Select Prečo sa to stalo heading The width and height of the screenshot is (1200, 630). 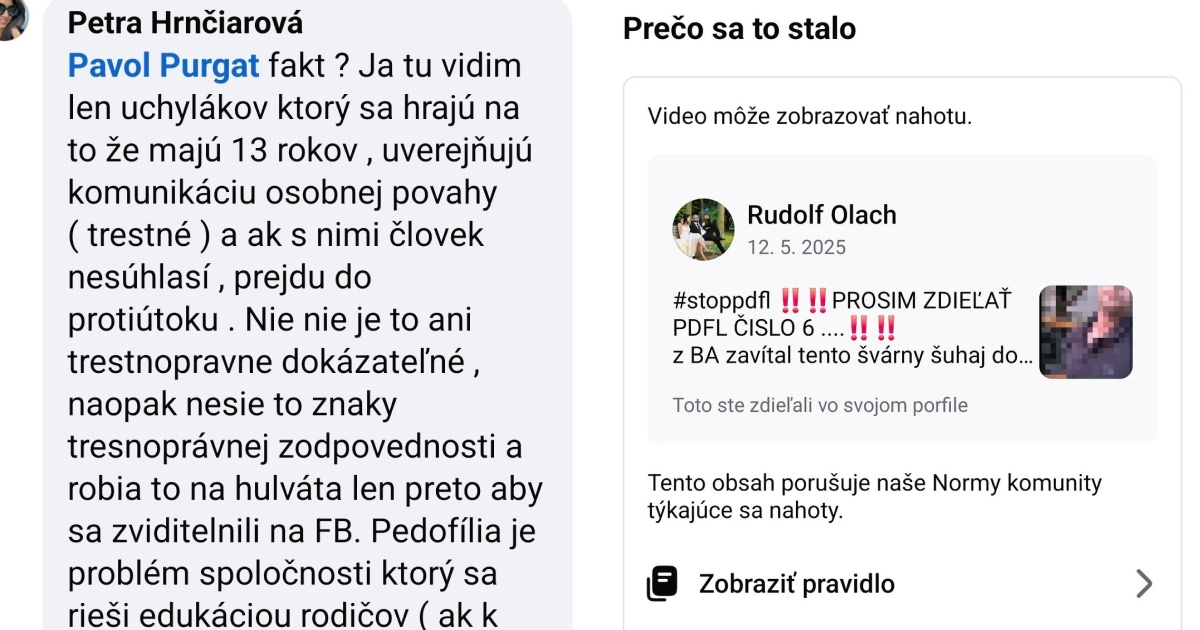[x=739, y=29]
